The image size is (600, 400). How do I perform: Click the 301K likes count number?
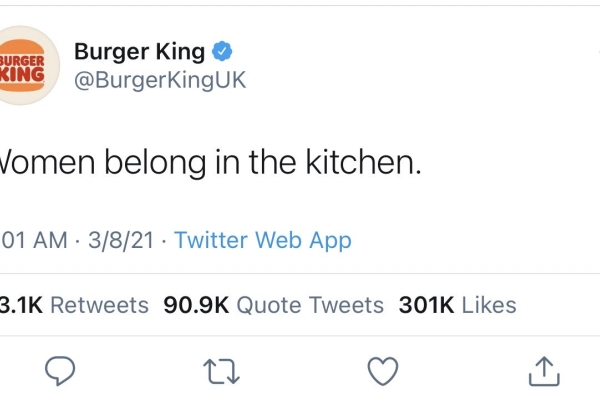[x=426, y=305]
